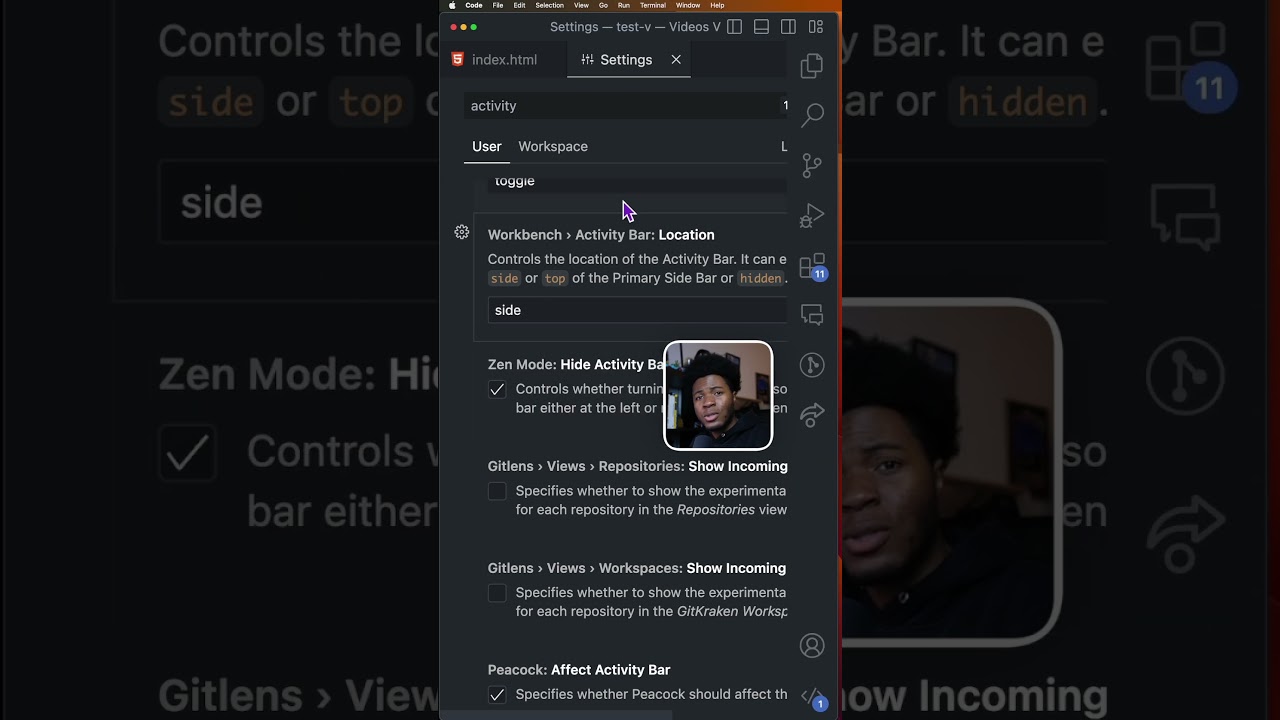
Task: Click Gitlens Views Repositories Show Incoming title
Action: coord(638,466)
